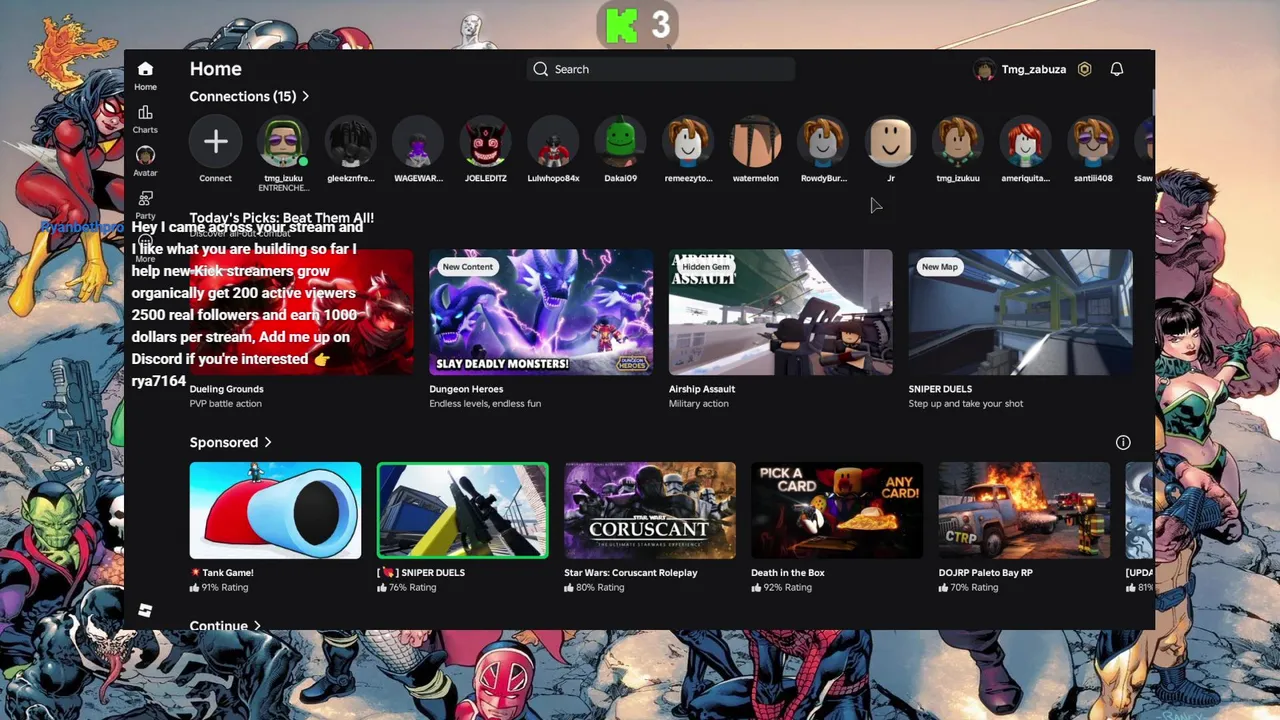1280x720 pixels.
Task: Click 'Step up and take your shot' text
Action: click(966, 404)
